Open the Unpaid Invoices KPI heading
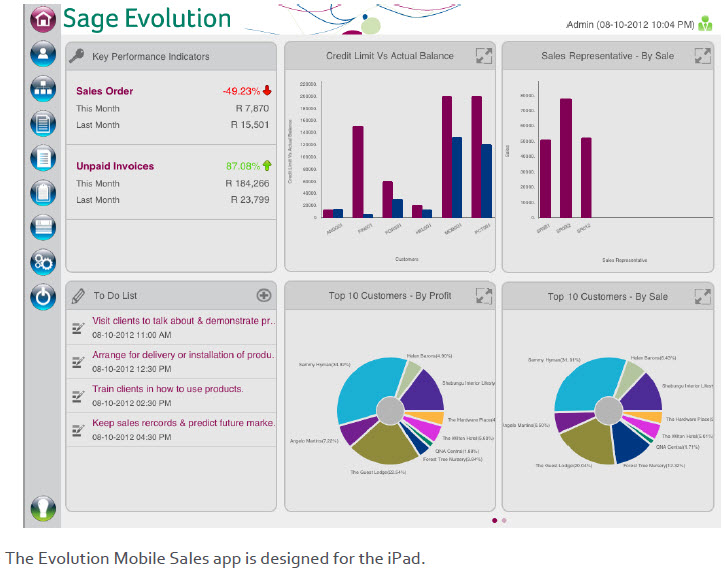This screenshot has height=569, width=725. [x=115, y=166]
